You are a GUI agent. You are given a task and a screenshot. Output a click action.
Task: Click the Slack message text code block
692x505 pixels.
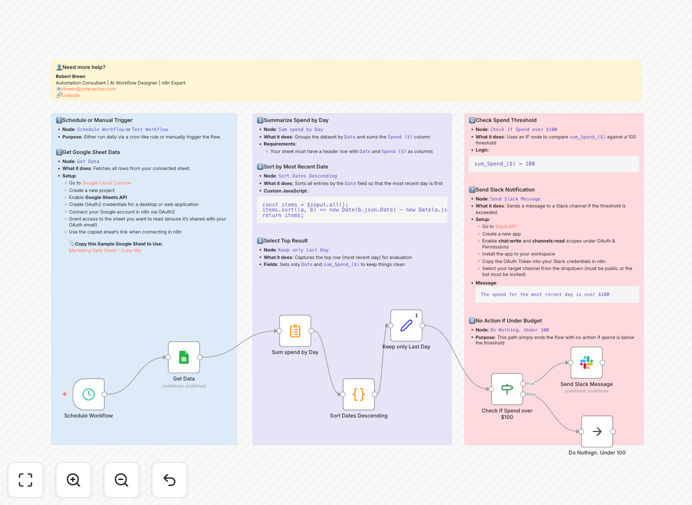[x=557, y=294]
